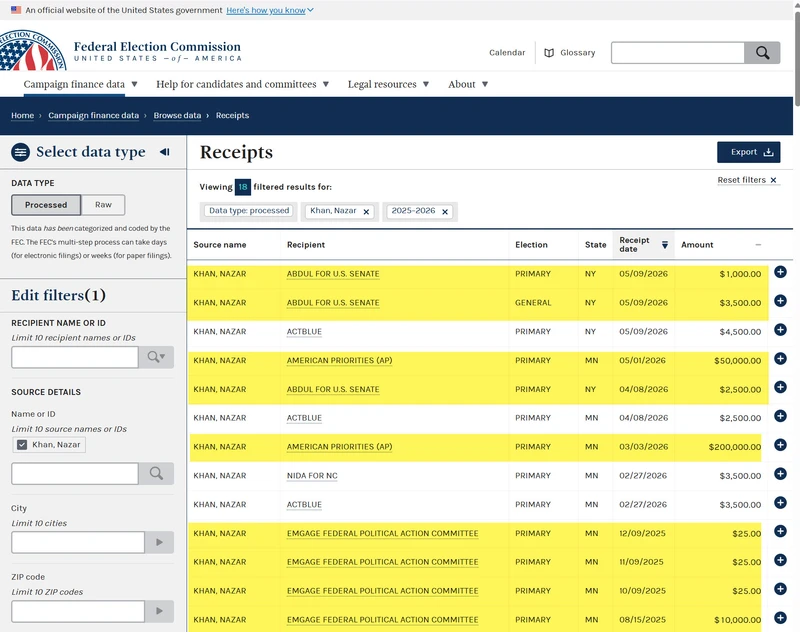
Task: Uncheck the Khan, Nazar source checkbox
Action: [22, 445]
